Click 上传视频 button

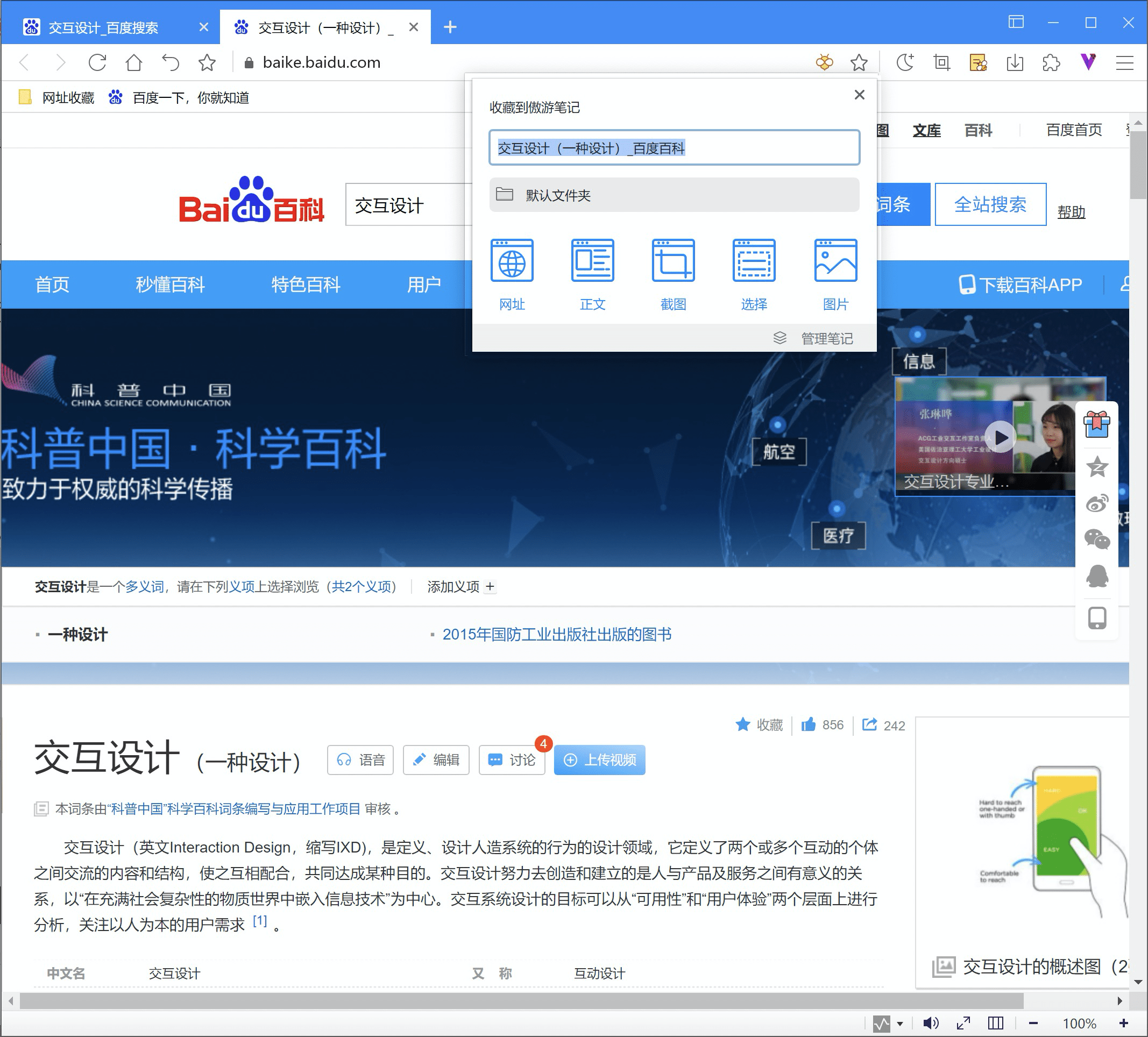(x=600, y=759)
